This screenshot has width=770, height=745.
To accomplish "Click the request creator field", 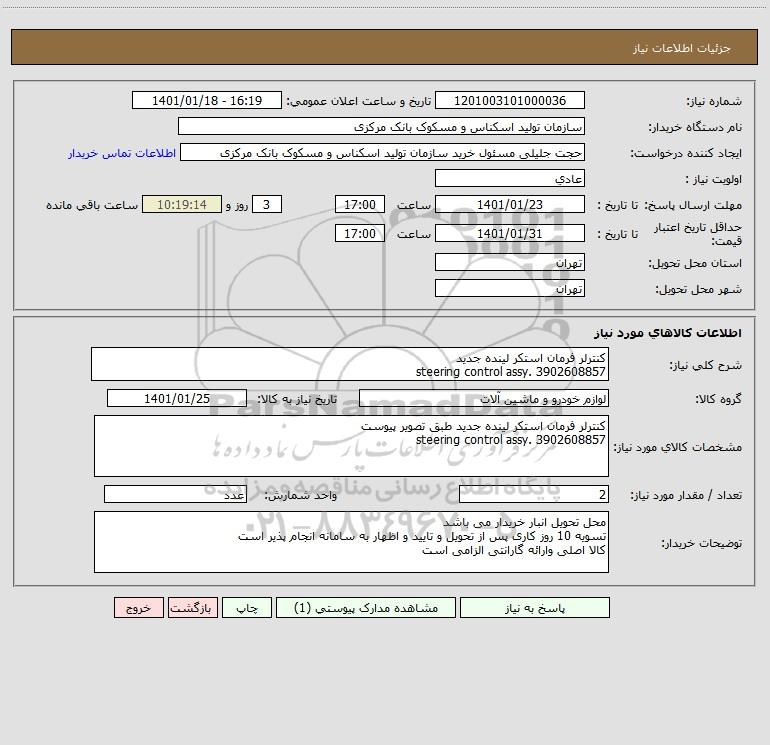I will pos(382,152).
